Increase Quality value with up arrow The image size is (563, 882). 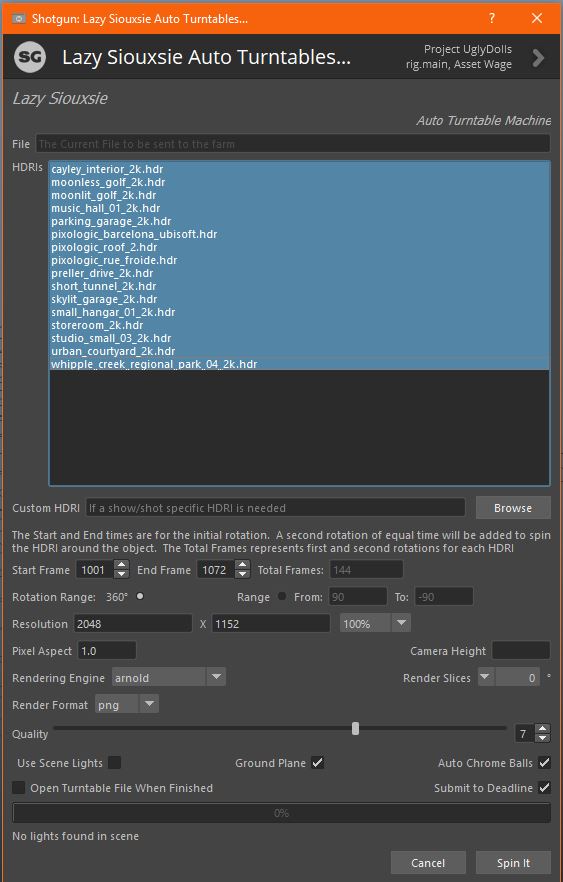pyautogui.click(x=542, y=728)
